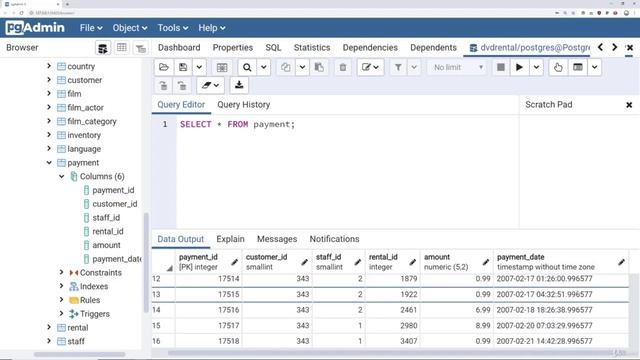
Task: Switch to the Messages tab
Action: pyautogui.click(x=277, y=239)
